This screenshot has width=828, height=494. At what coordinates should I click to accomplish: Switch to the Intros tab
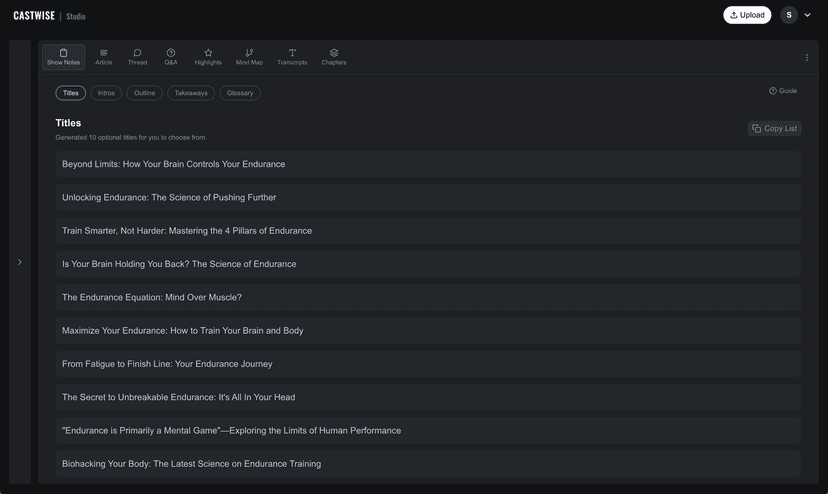tap(106, 93)
